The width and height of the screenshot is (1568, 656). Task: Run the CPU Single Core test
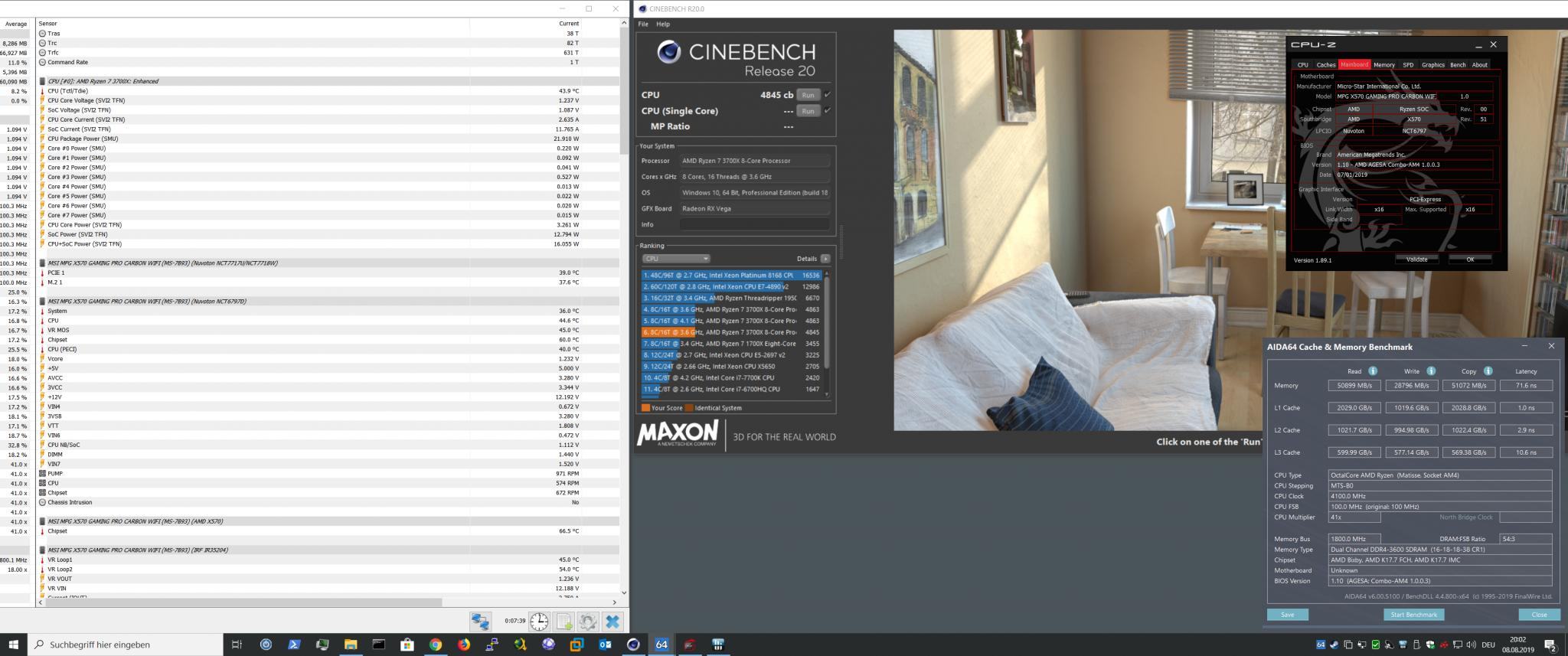[808, 111]
